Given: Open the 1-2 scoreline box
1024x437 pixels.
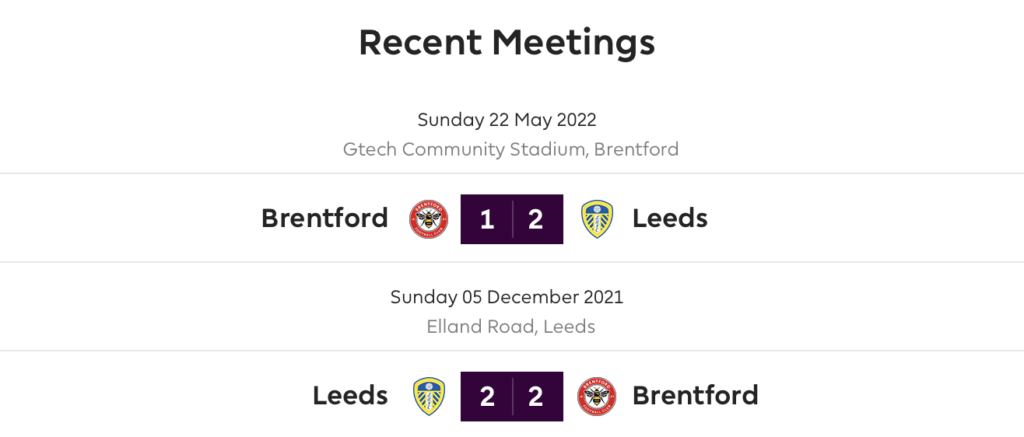Looking at the screenshot, I should point(512,219).
